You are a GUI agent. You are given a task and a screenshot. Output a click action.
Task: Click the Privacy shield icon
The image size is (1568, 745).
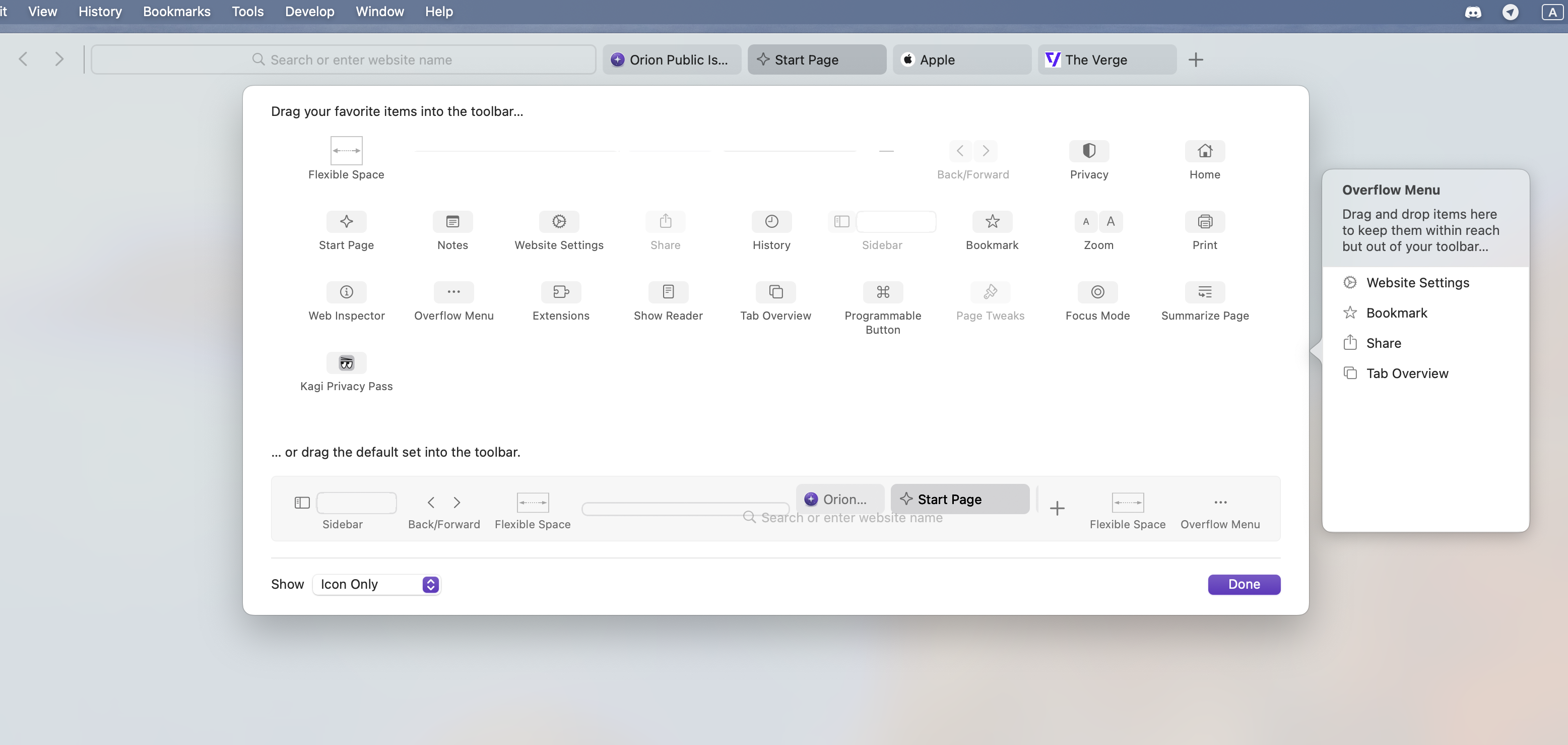click(1089, 151)
